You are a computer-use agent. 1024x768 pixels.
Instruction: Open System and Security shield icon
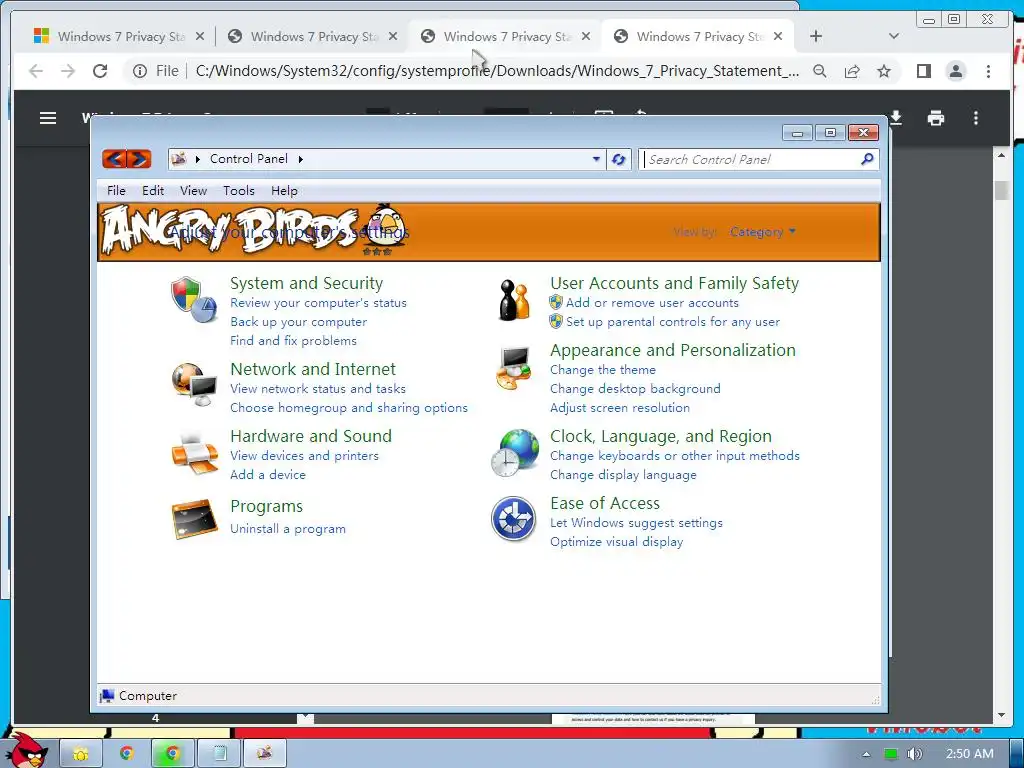(x=194, y=299)
